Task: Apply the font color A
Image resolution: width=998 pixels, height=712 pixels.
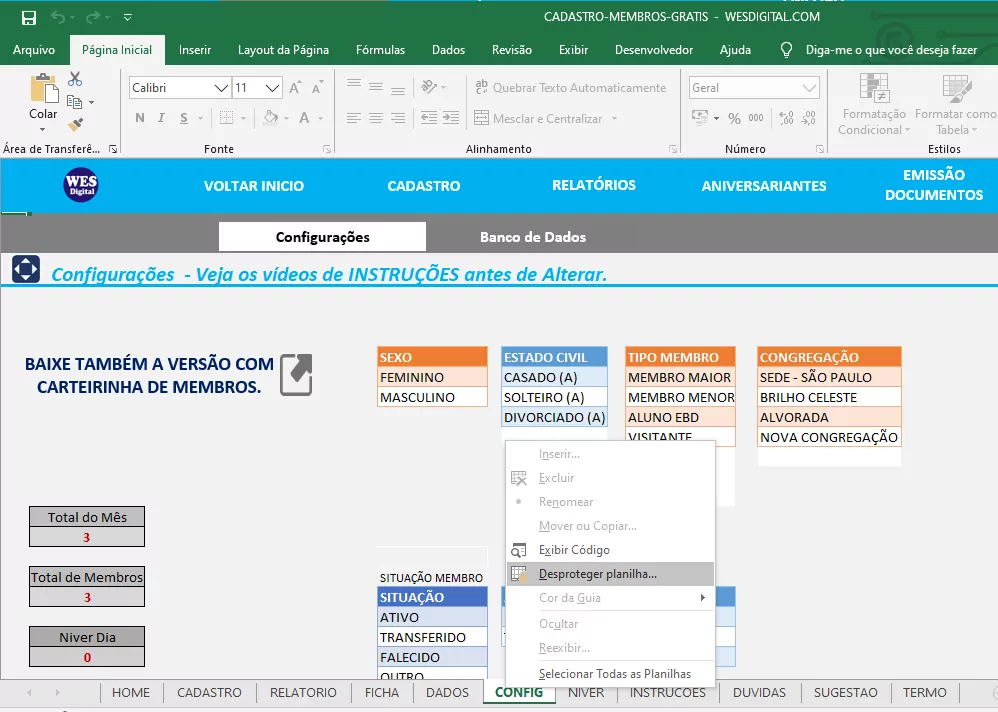Action: [304, 118]
